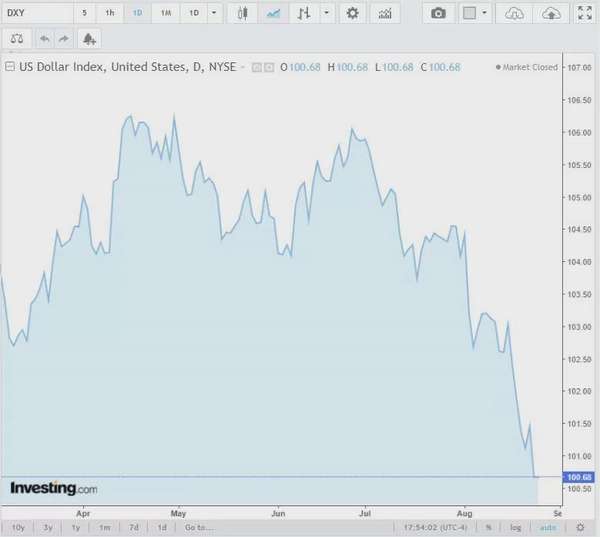Open the axis settings gear at bottom right
Image resolution: width=600 pixels, height=537 pixels.
(x=580, y=528)
